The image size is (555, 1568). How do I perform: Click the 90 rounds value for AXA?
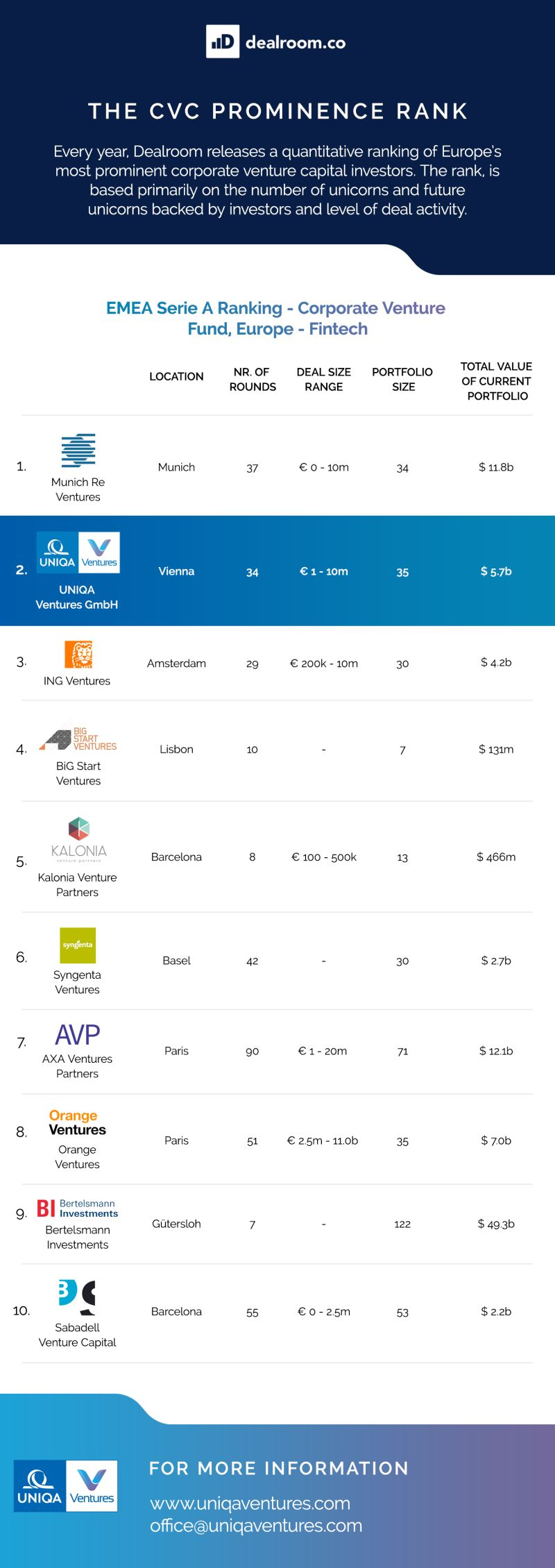tap(253, 1052)
